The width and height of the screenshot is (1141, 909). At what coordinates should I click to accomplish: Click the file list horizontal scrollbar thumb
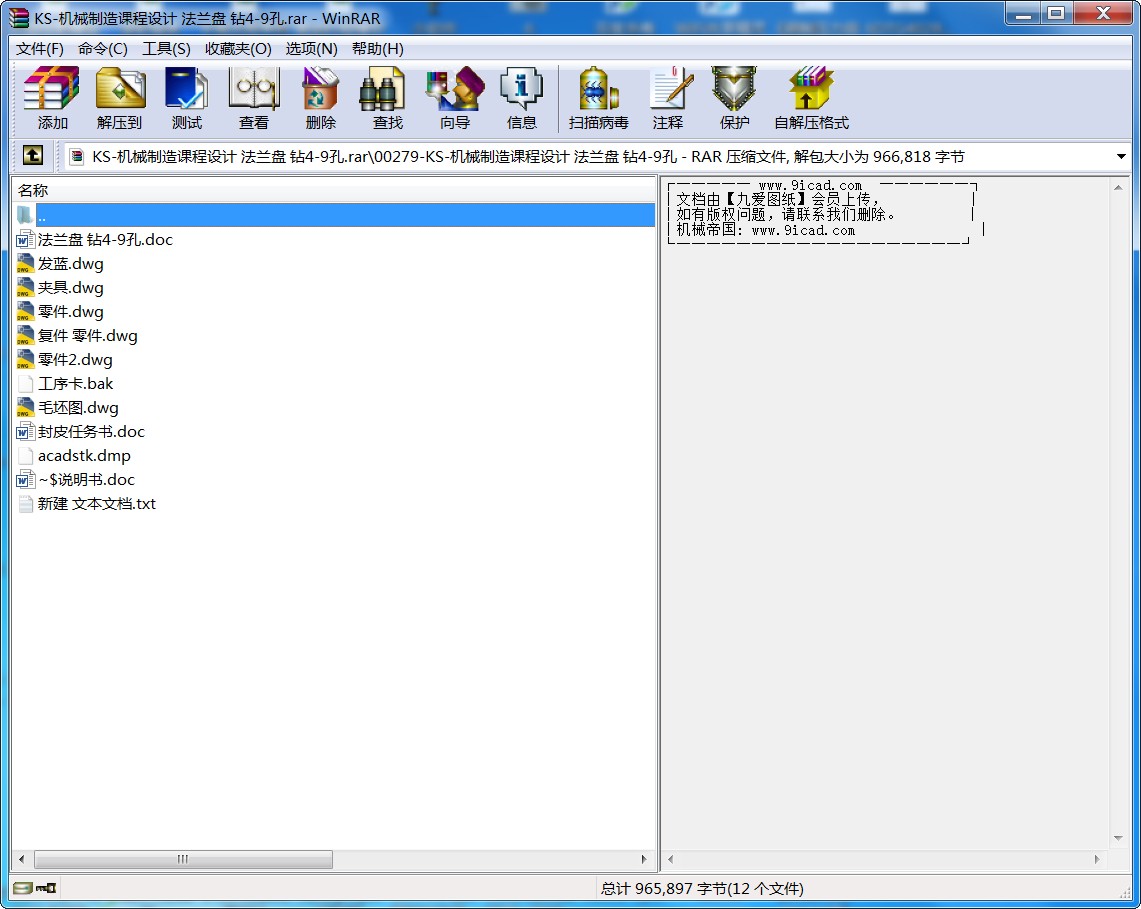(183, 859)
